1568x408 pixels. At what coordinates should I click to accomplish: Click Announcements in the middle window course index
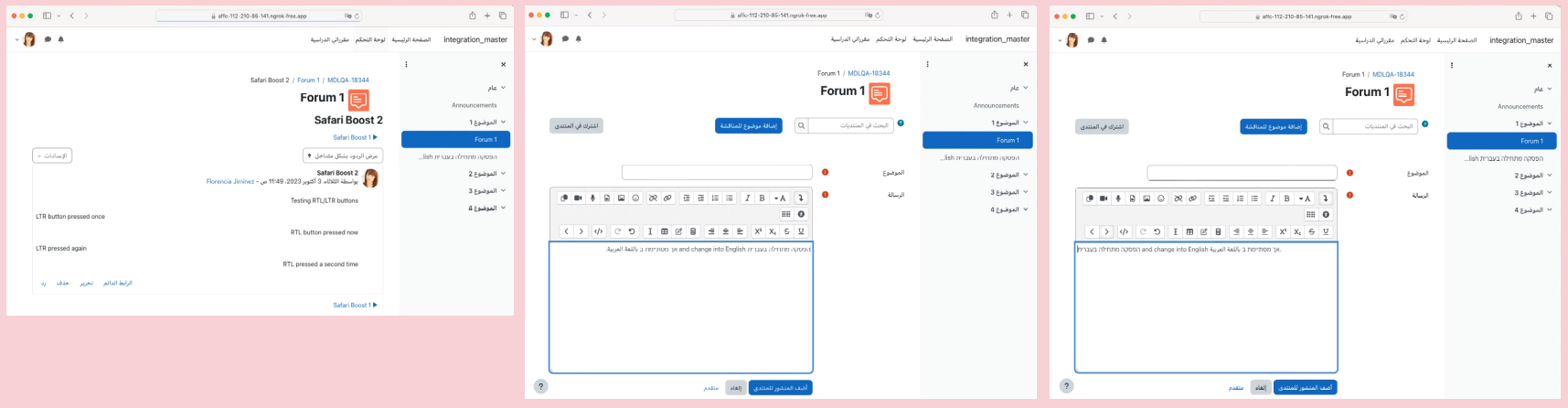click(997, 105)
